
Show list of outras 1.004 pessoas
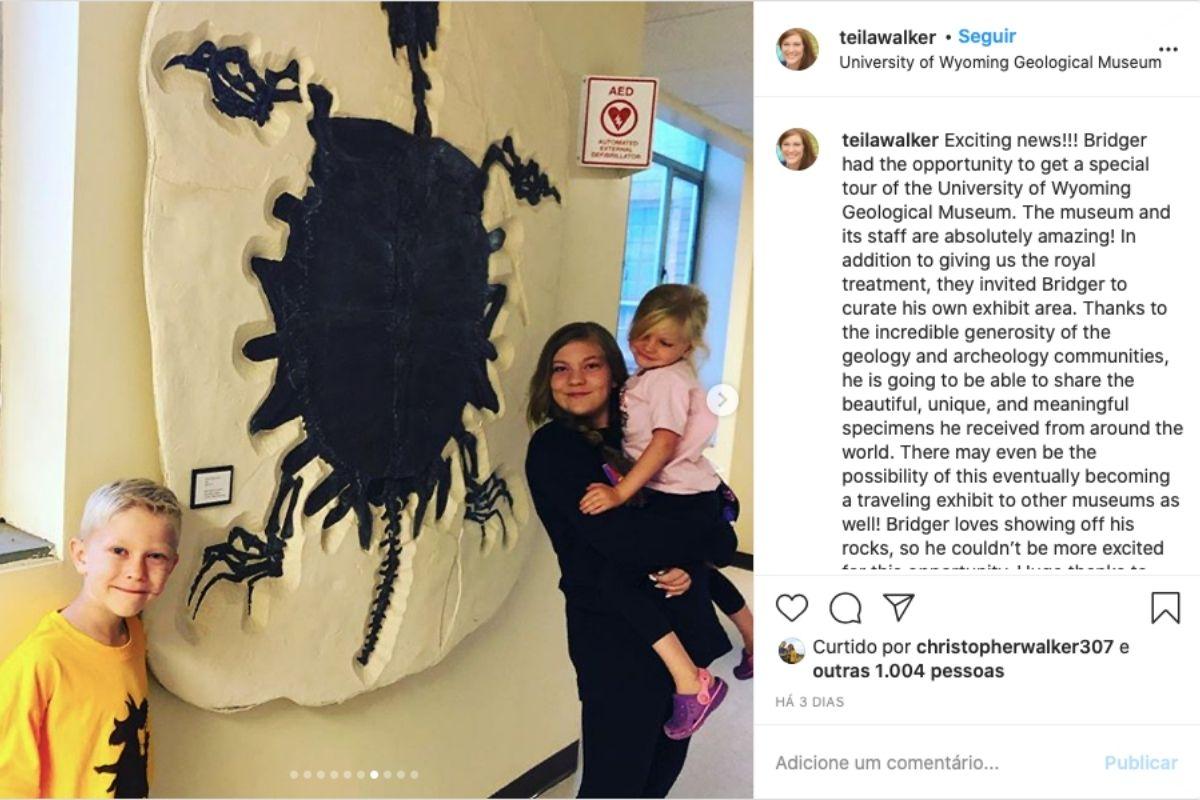click(908, 671)
